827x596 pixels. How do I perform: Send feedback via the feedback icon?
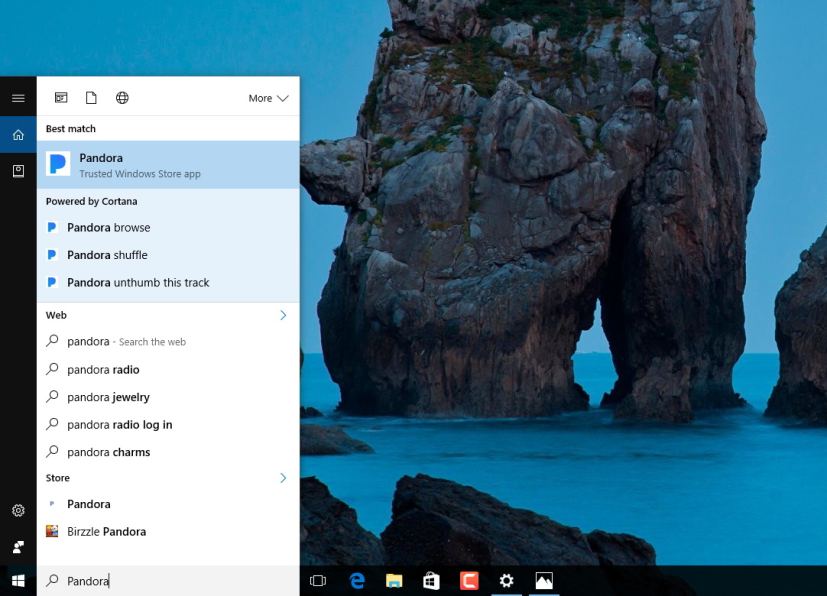tap(17, 546)
